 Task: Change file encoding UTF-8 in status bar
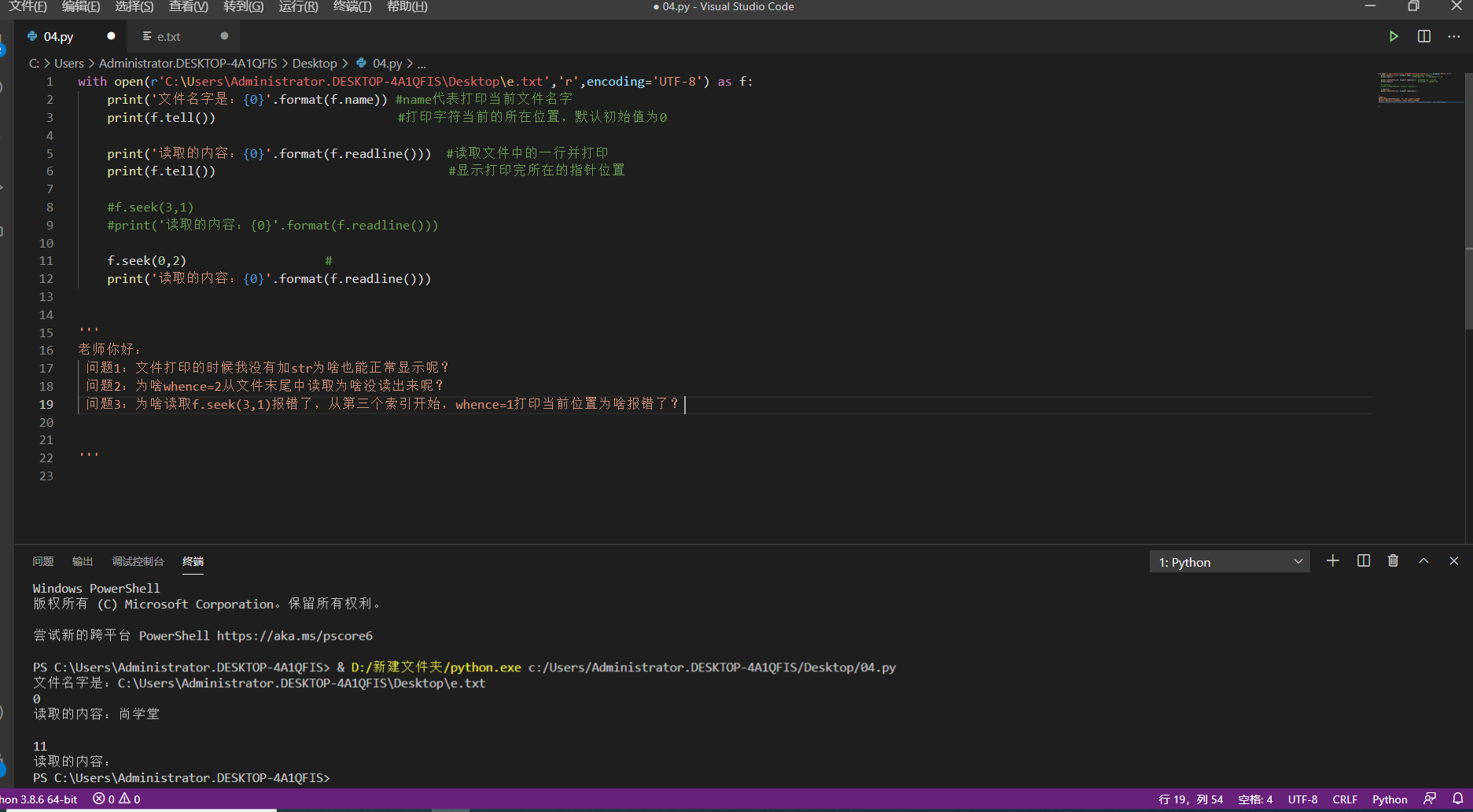click(x=1302, y=799)
